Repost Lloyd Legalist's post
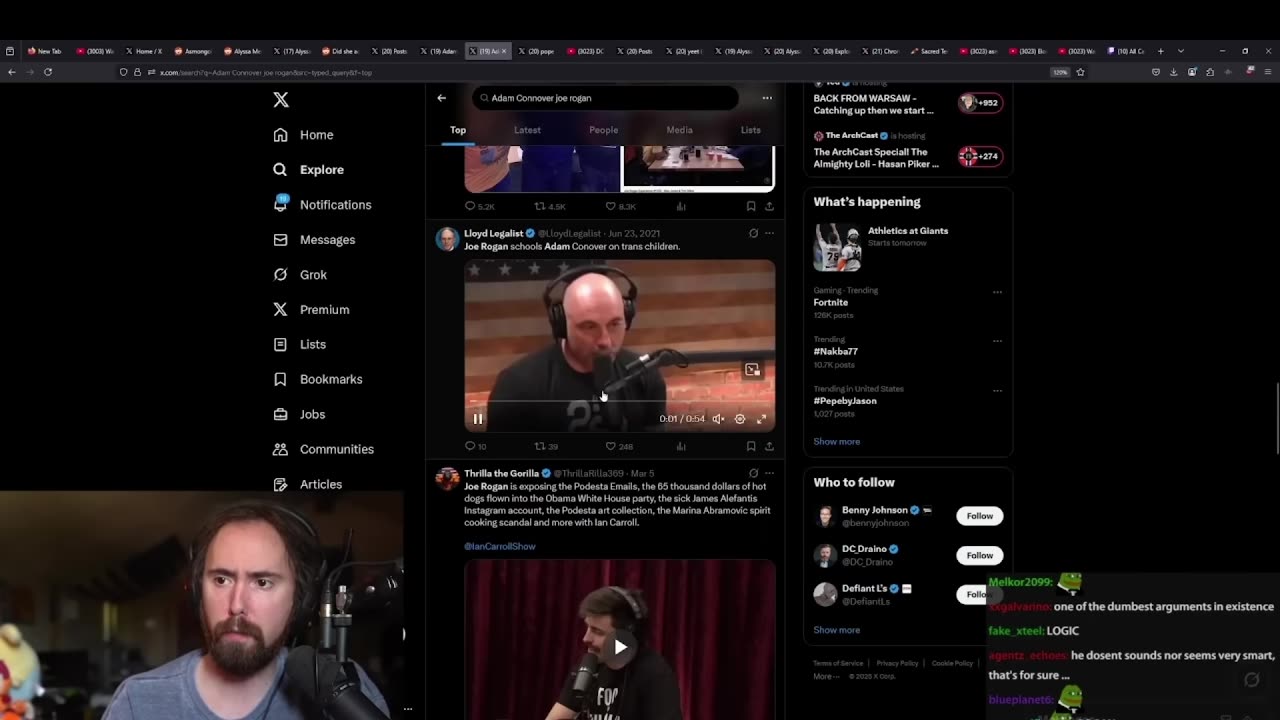 tap(546, 446)
